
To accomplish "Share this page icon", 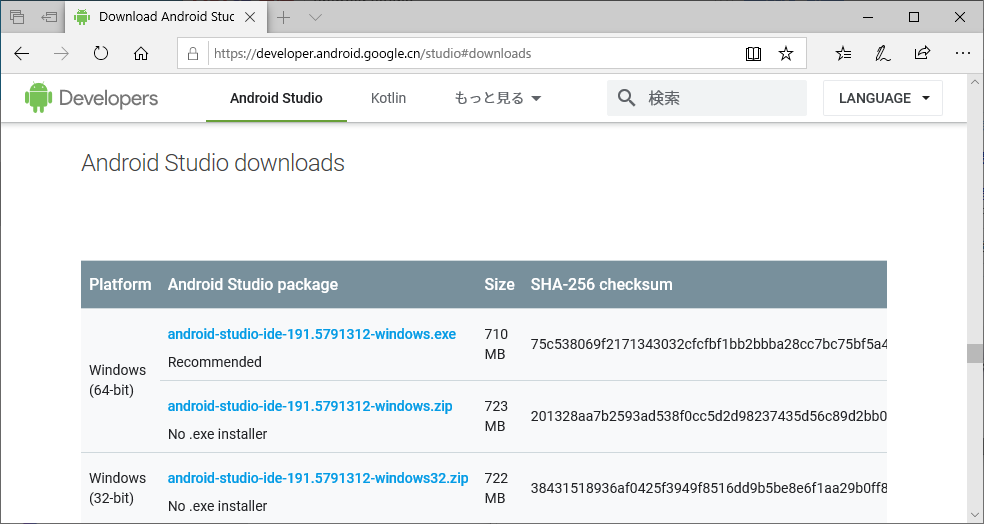I will point(922,53).
